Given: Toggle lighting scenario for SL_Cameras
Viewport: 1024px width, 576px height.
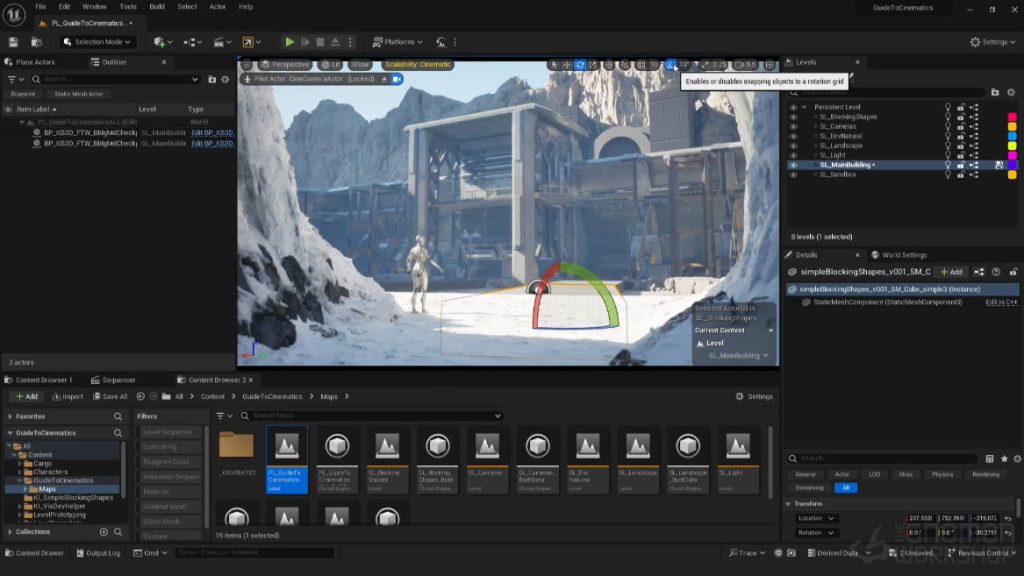Looking at the screenshot, I should [x=948, y=127].
